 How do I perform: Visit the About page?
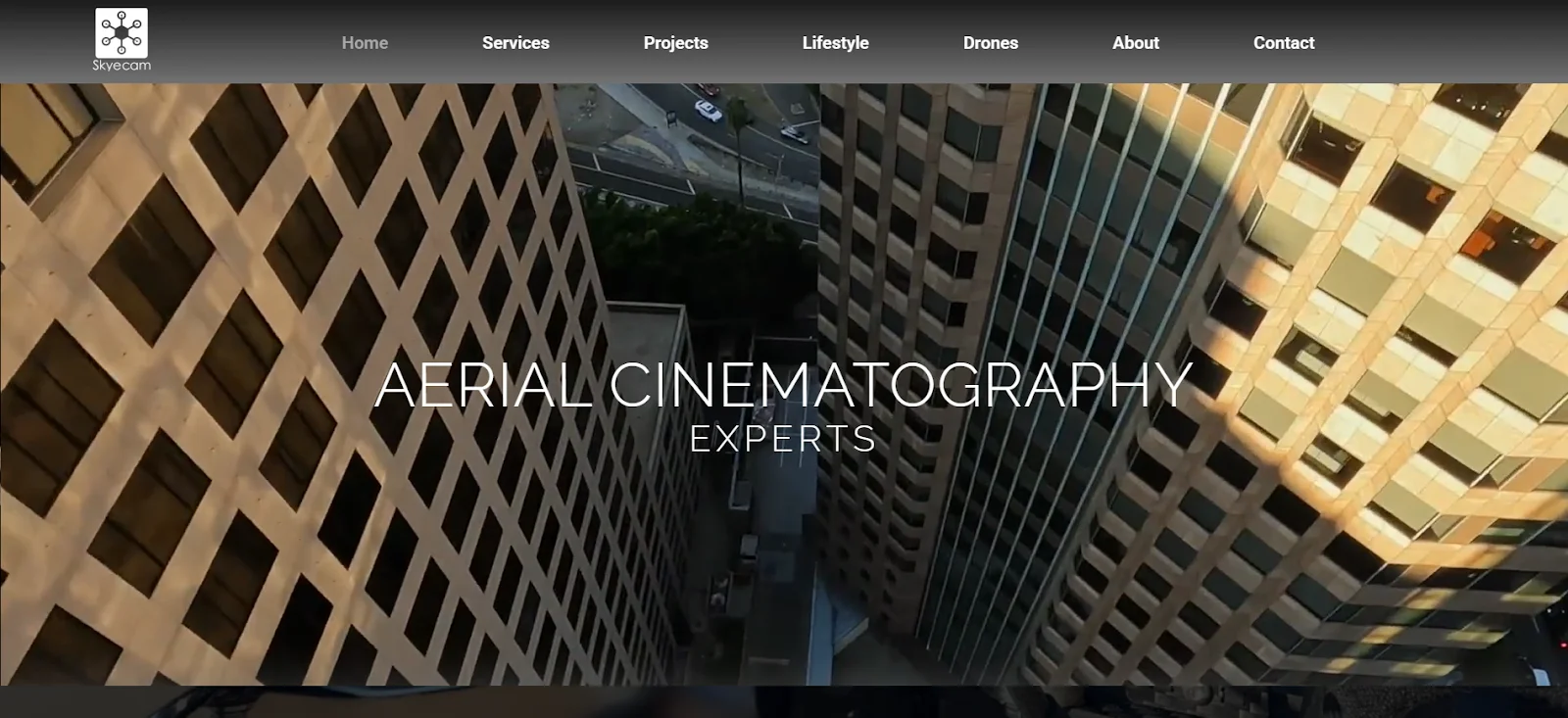pos(1135,43)
